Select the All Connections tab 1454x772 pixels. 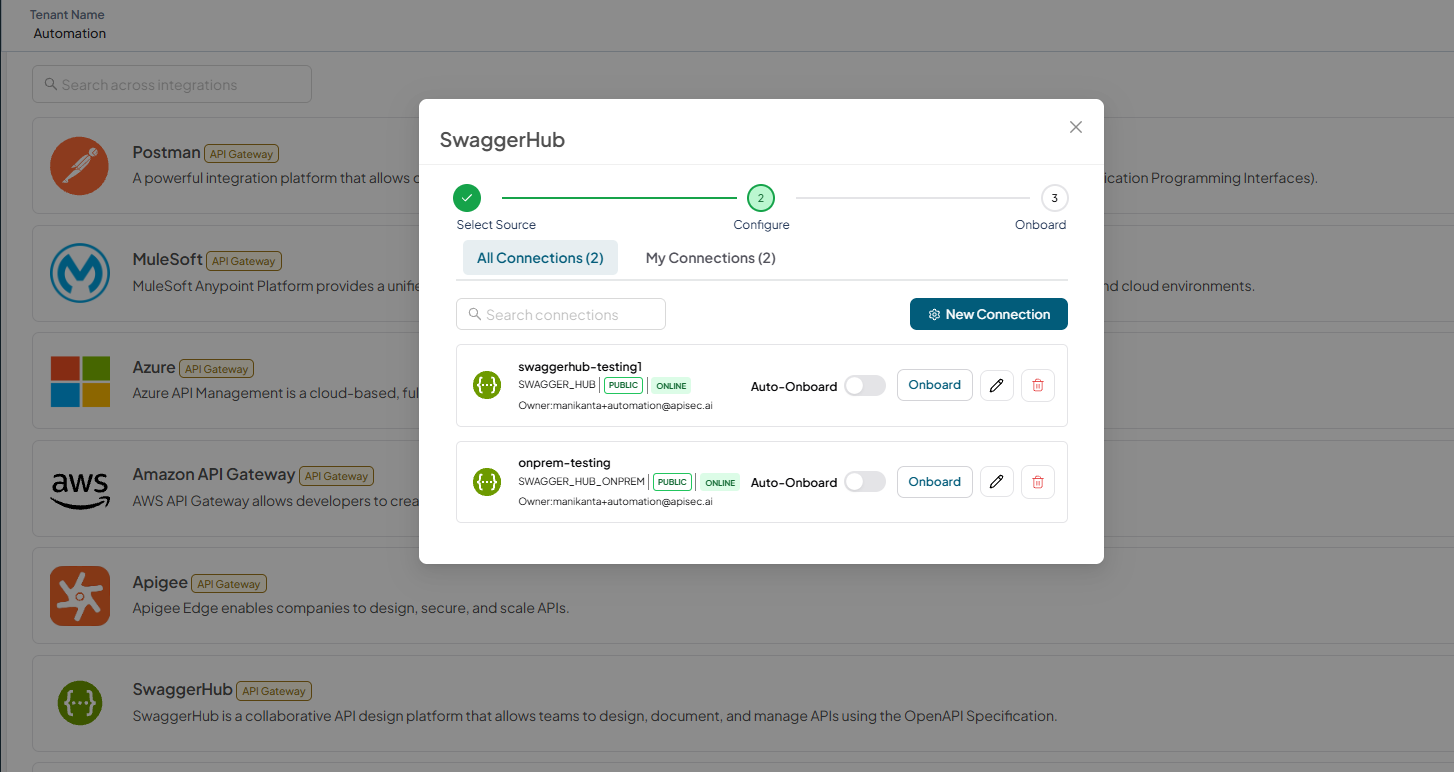pos(540,258)
